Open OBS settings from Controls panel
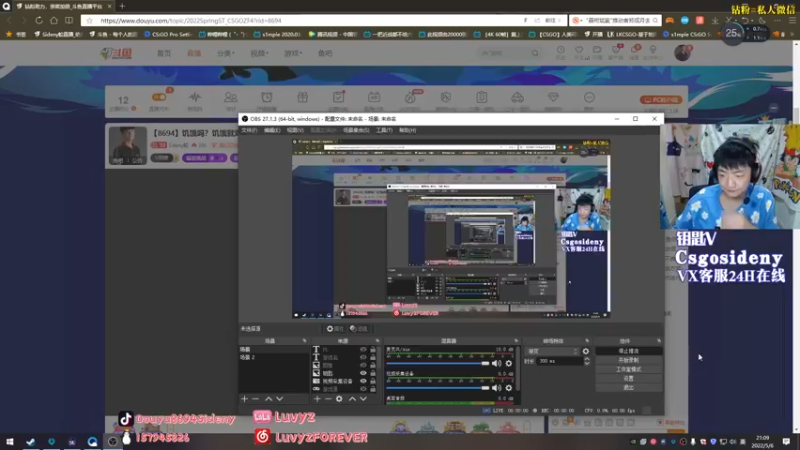The image size is (800, 450). pos(628,379)
